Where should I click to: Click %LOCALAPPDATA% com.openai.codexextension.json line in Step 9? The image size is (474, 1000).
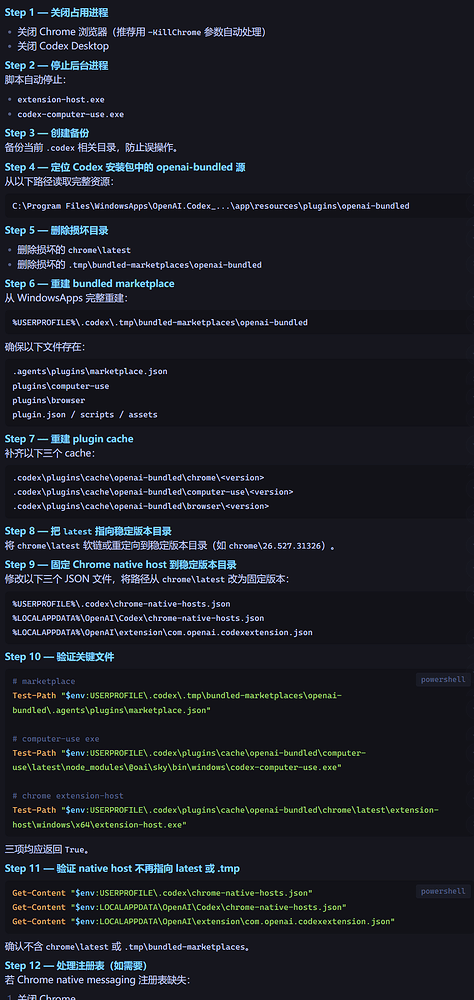(x=162, y=633)
